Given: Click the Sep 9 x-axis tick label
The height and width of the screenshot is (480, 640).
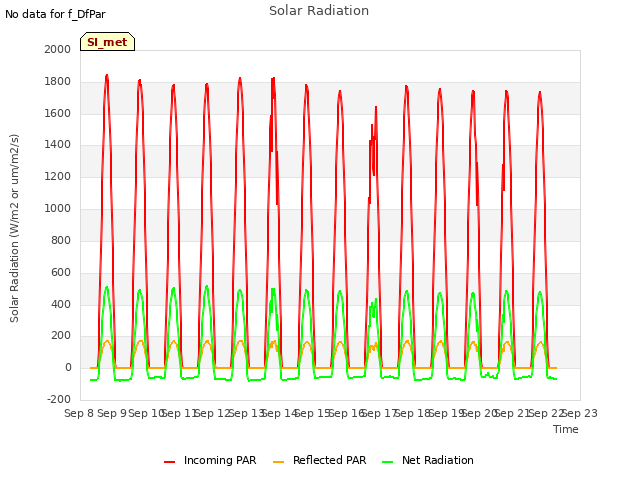Looking at the screenshot, I should point(112,413).
